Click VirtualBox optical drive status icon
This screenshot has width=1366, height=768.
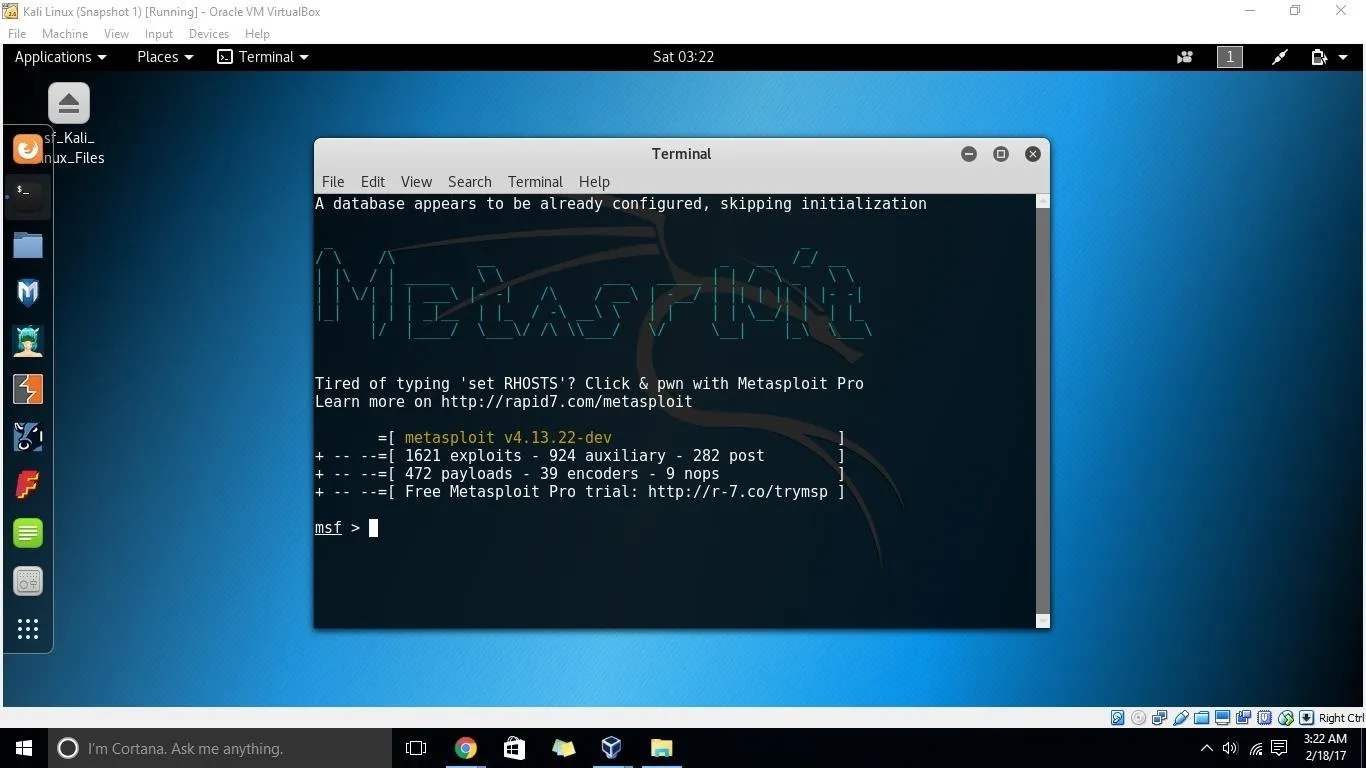[1138, 718]
